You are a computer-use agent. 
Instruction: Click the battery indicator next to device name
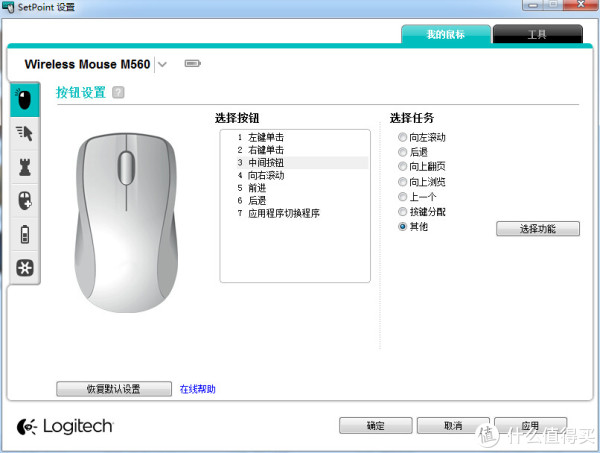click(x=192, y=64)
